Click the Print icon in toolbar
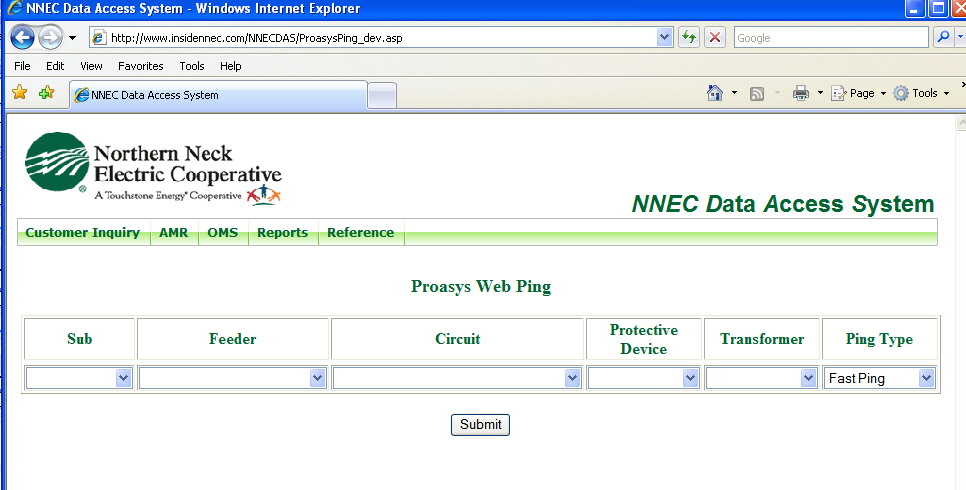This screenshot has width=966, height=490. pyautogui.click(x=801, y=93)
